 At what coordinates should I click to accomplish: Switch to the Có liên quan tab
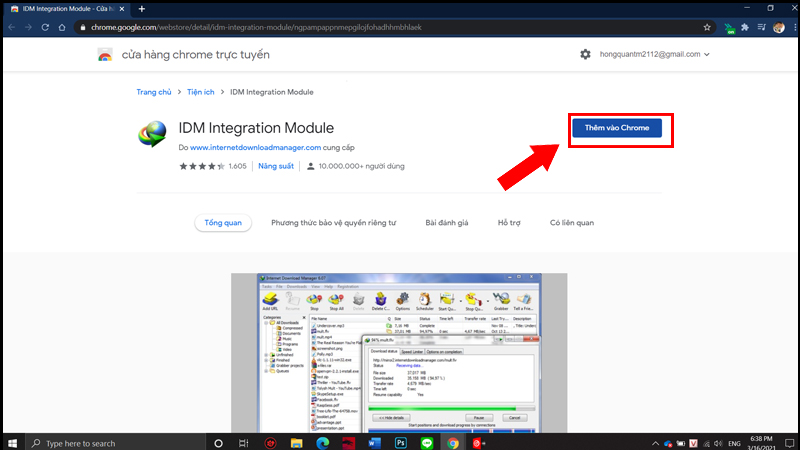(572, 222)
